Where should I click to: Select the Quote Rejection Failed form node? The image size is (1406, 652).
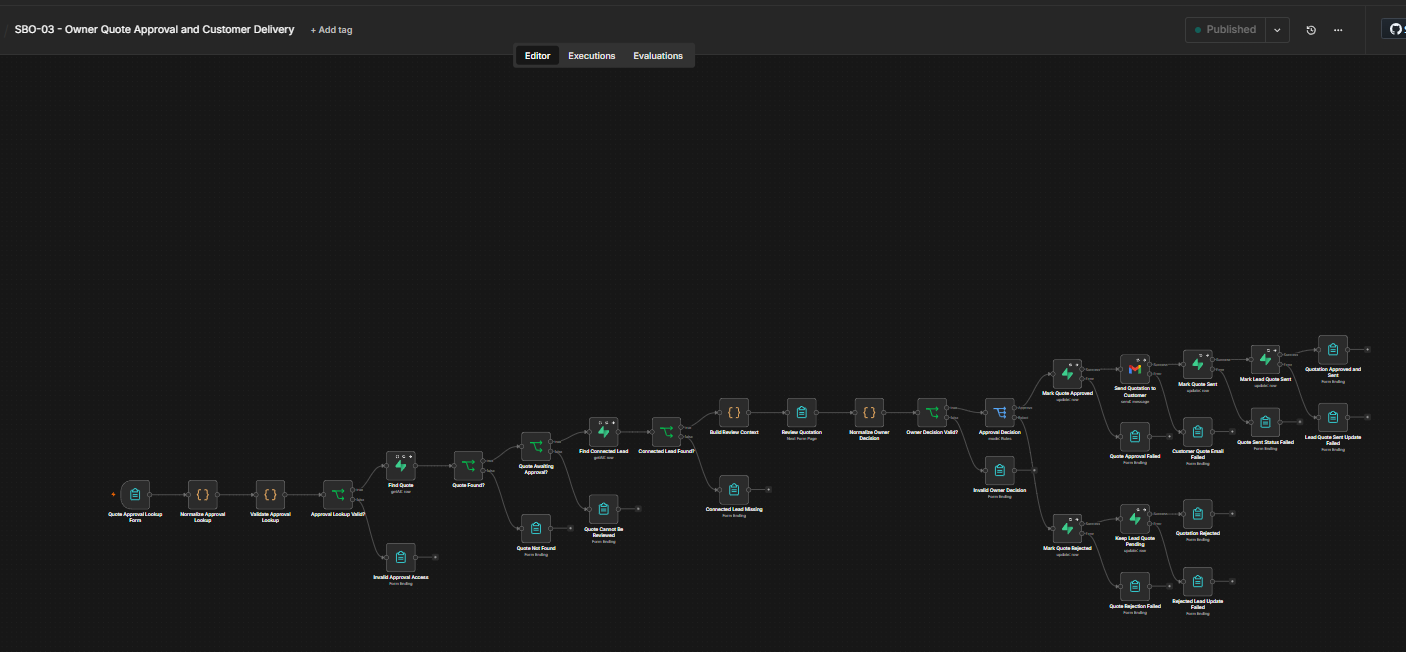pyautogui.click(x=1135, y=587)
